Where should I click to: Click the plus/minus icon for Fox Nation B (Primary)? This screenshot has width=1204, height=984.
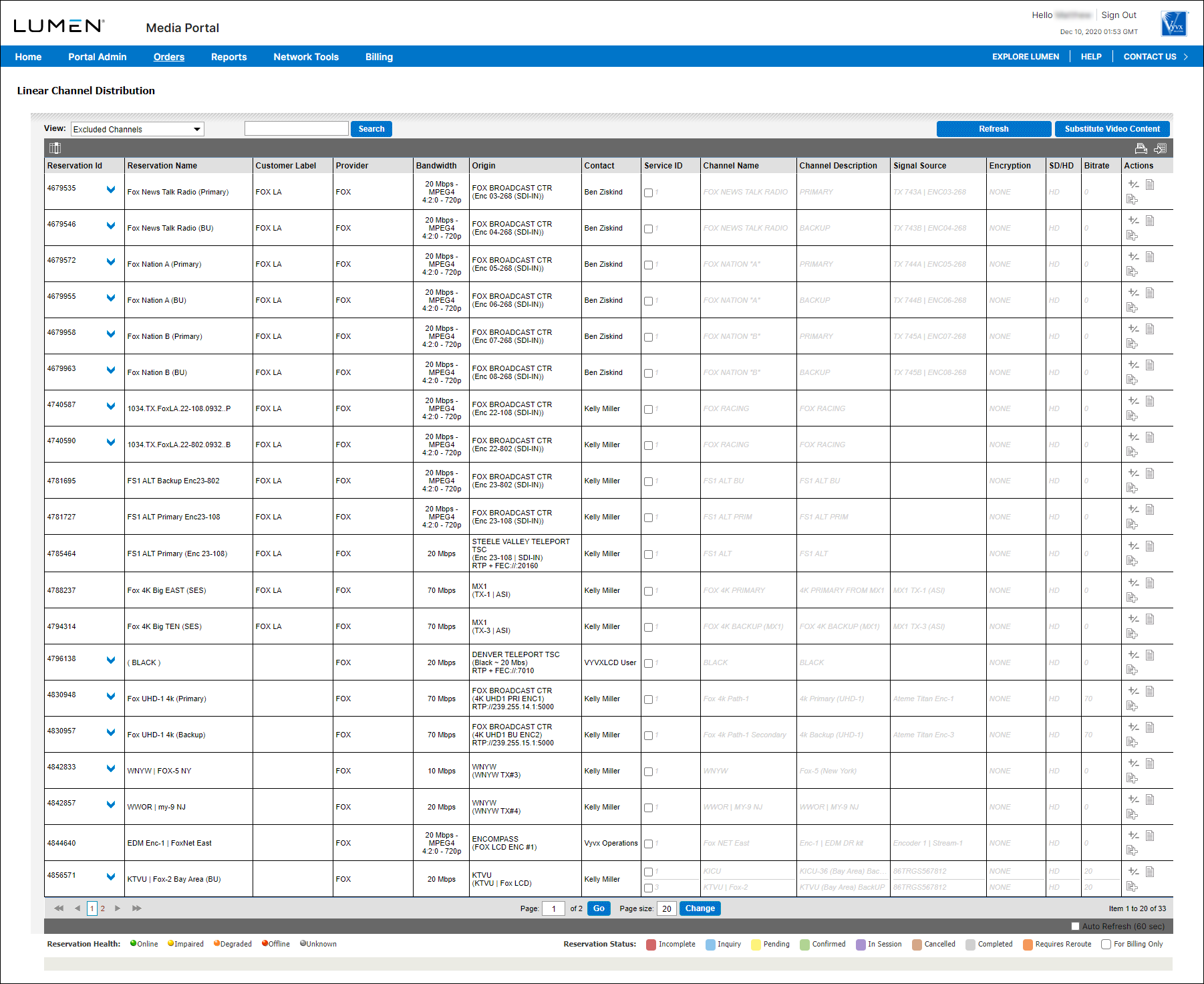click(x=1133, y=329)
